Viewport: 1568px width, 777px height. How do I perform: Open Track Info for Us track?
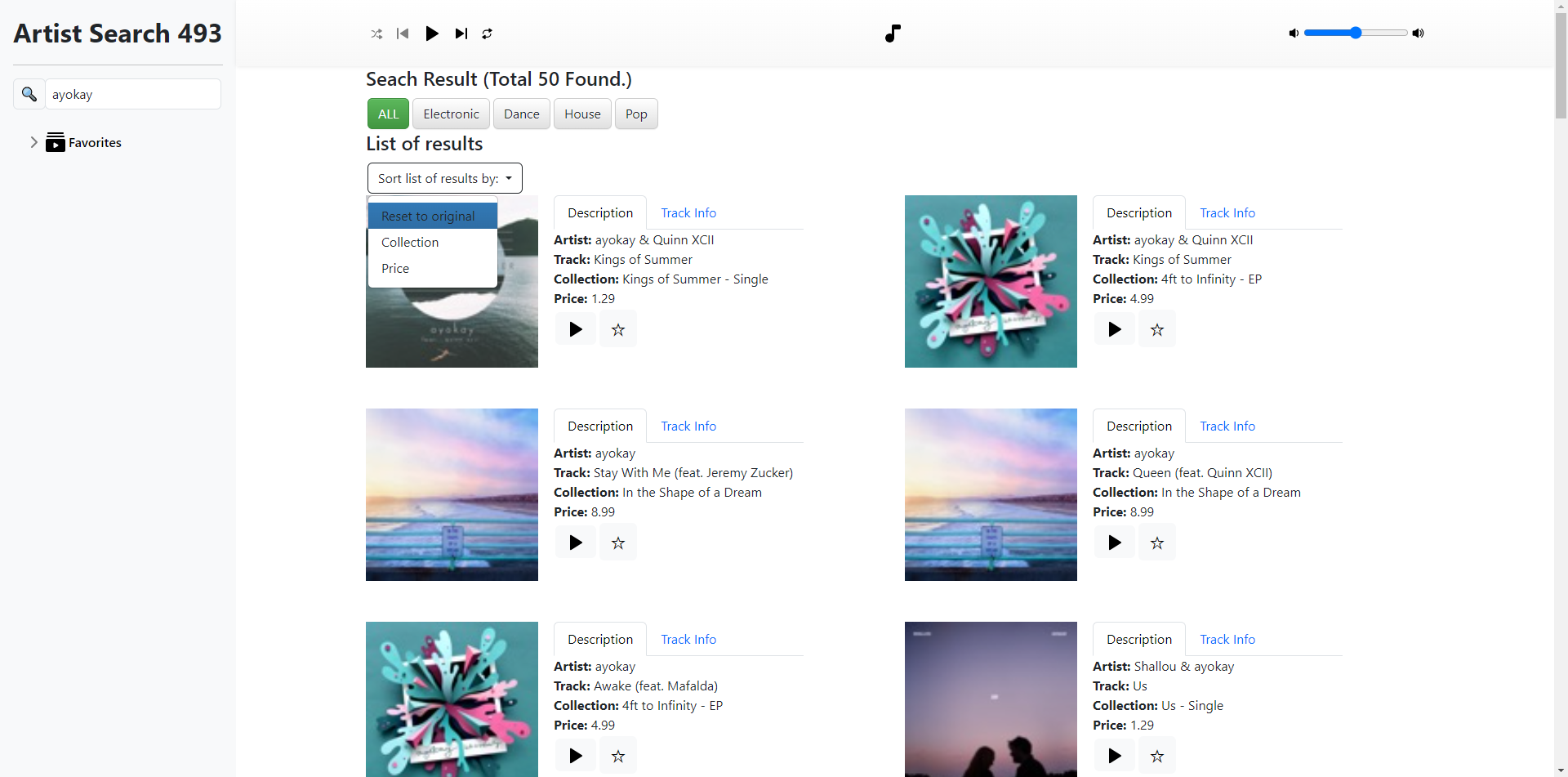click(1227, 639)
